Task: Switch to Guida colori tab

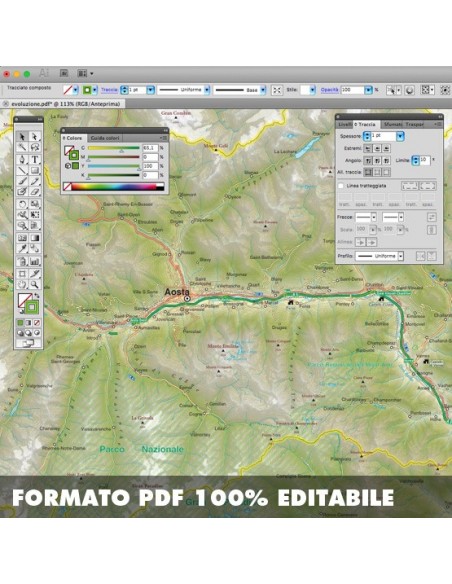Action: point(105,138)
